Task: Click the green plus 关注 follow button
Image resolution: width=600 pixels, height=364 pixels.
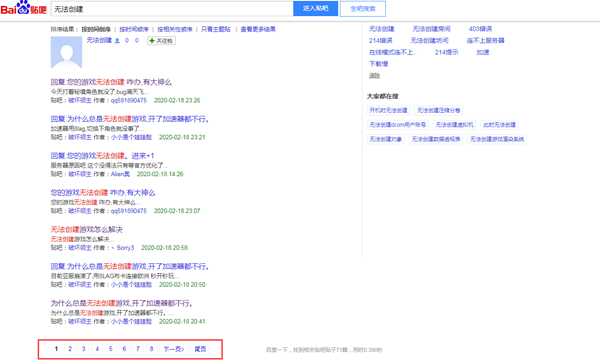Action: pos(161,41)
